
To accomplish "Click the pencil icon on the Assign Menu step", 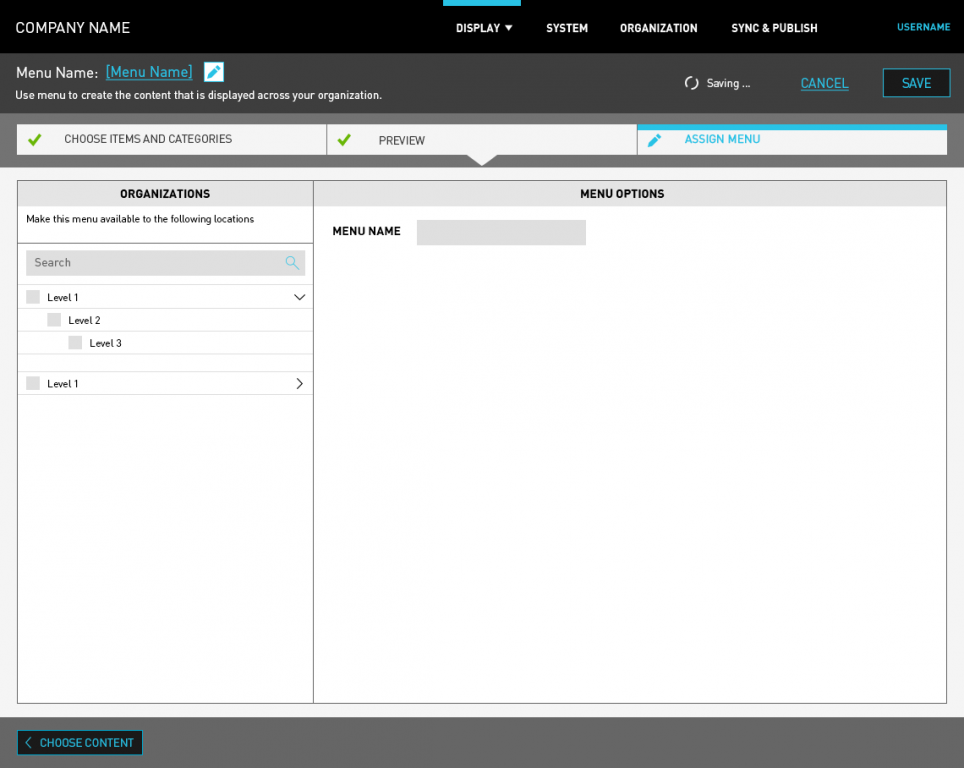I will pos(654,140).
